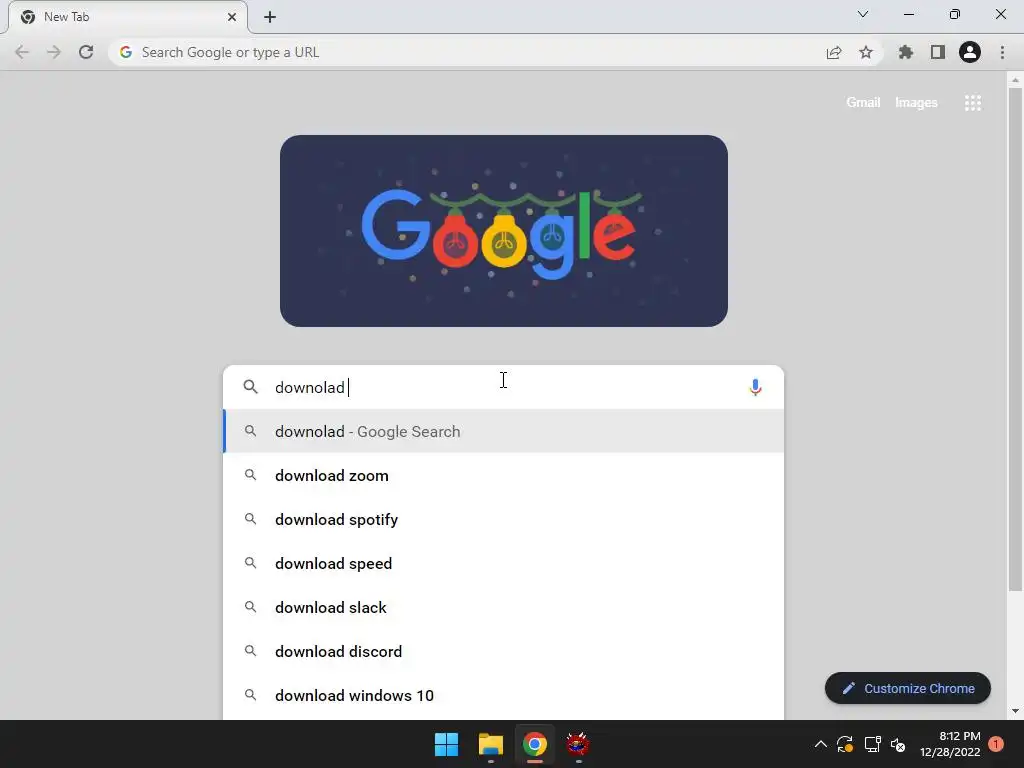The height and width of the screenshot is (768, 1024).
Task: Open the sync status tray icon
Action: pyautogui.click(x=845, y=744)
